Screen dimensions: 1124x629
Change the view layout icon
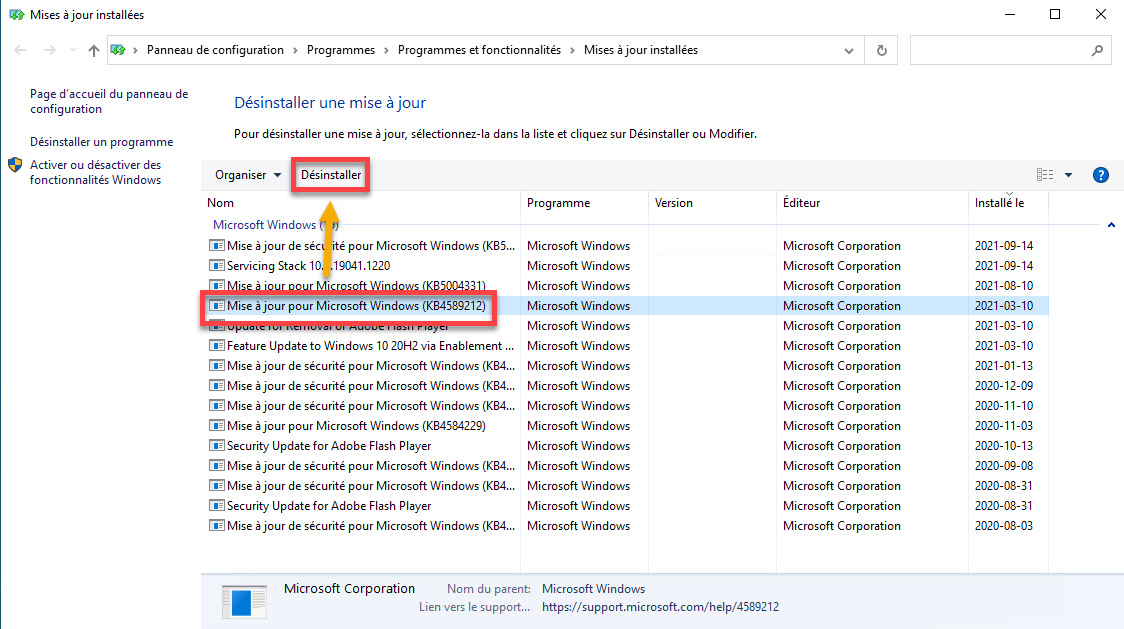[1045, 175]
